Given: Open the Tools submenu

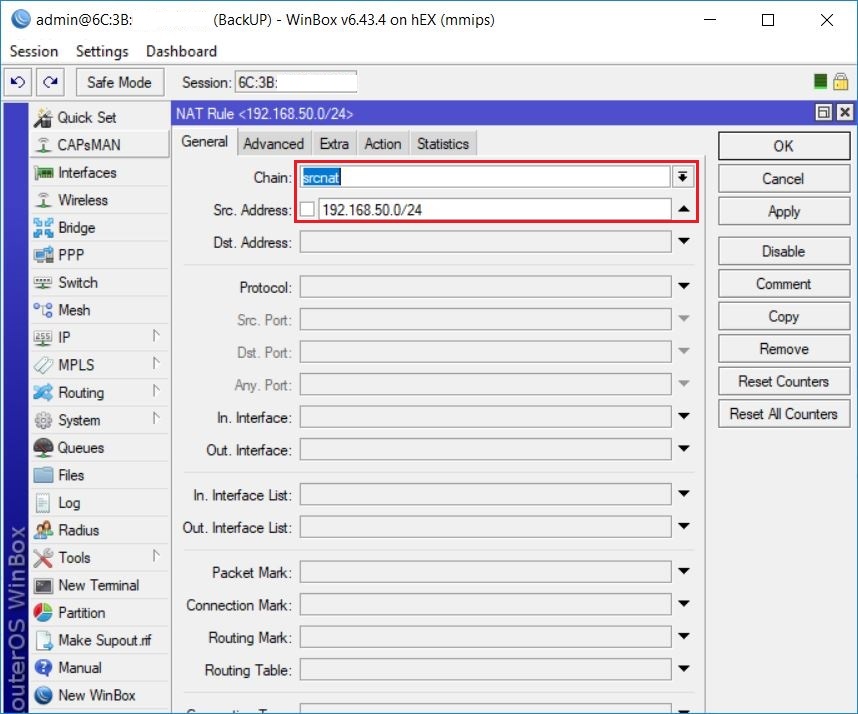Looking at the screenshot, I should click(100, 558).
